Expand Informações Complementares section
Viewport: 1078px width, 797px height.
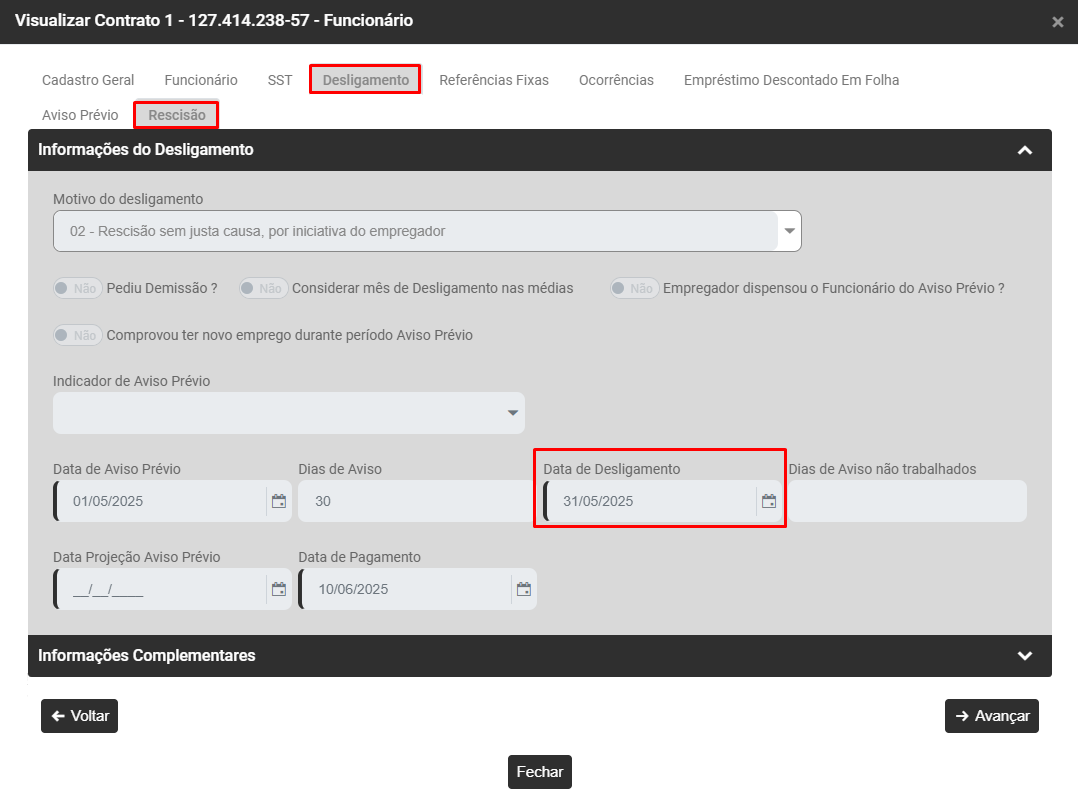(x=1024, y=656)
